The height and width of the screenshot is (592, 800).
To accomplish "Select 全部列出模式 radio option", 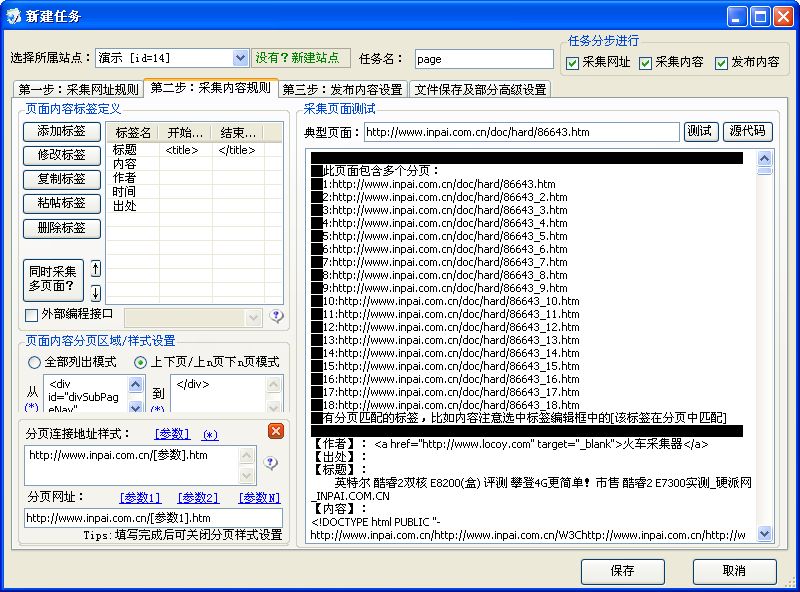I will coord(35,362).
